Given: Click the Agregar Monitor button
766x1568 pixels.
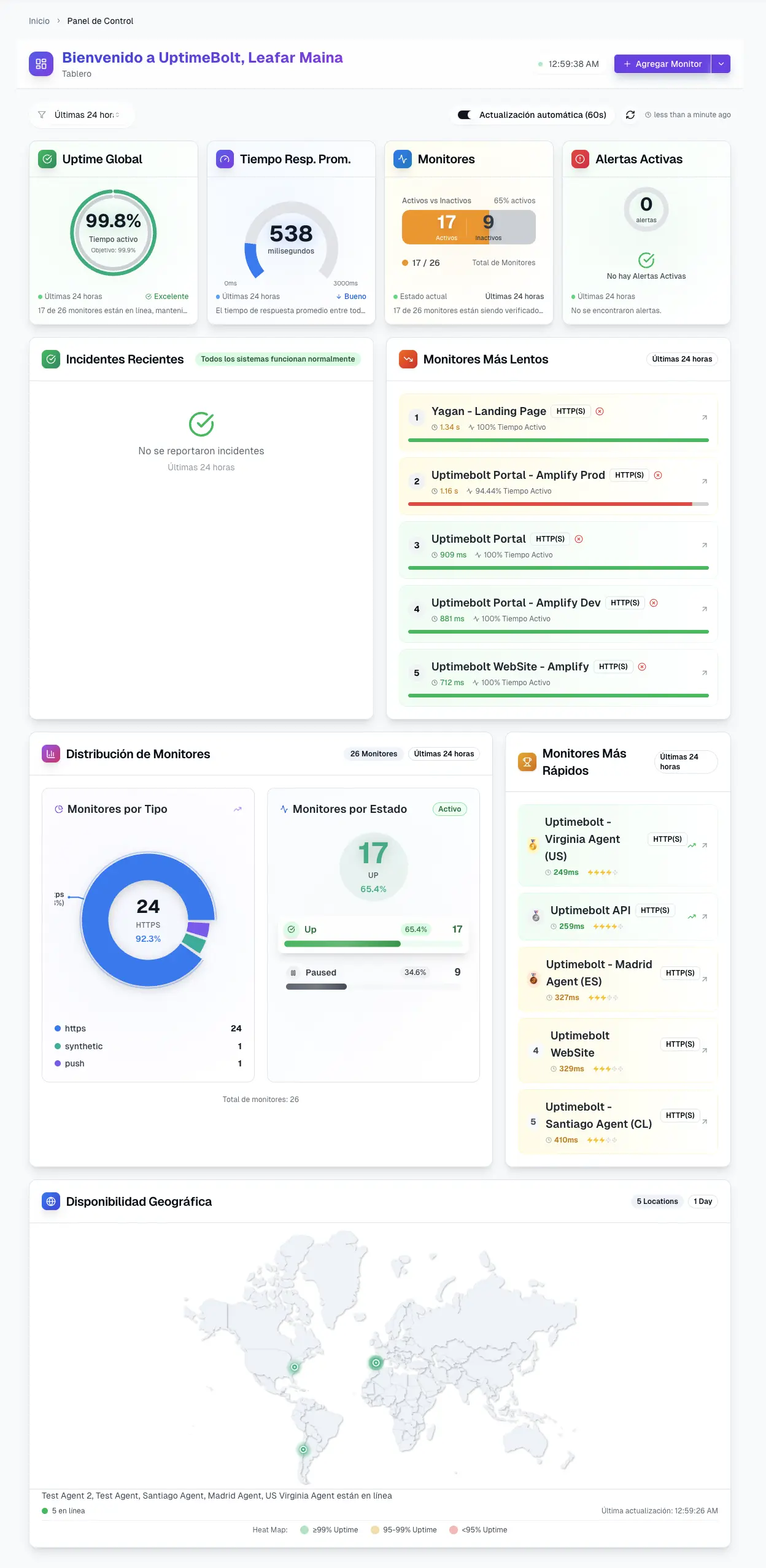Looking at the screenshot, I should coord(662,64).
